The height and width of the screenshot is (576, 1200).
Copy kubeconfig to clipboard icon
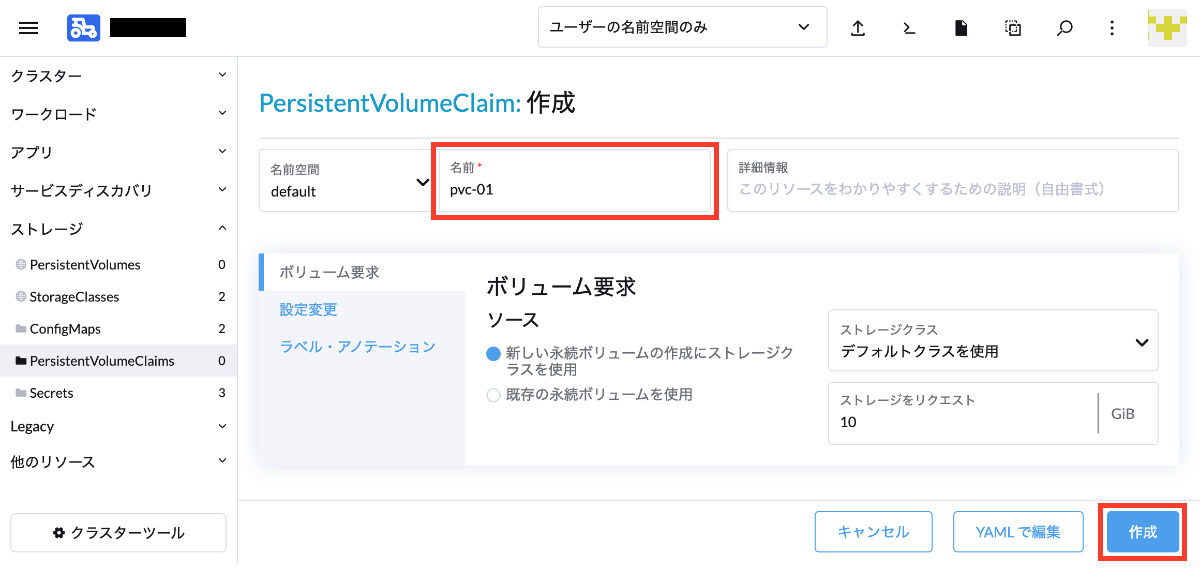coord(1013,28)
